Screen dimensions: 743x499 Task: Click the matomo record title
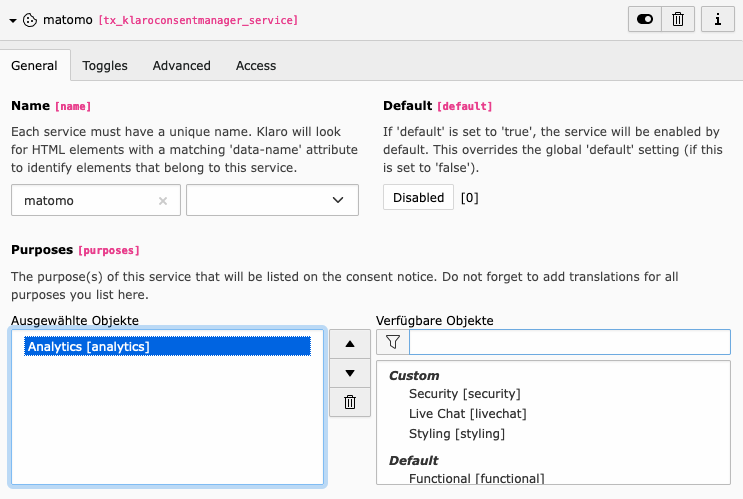click(x=68, y=20)
